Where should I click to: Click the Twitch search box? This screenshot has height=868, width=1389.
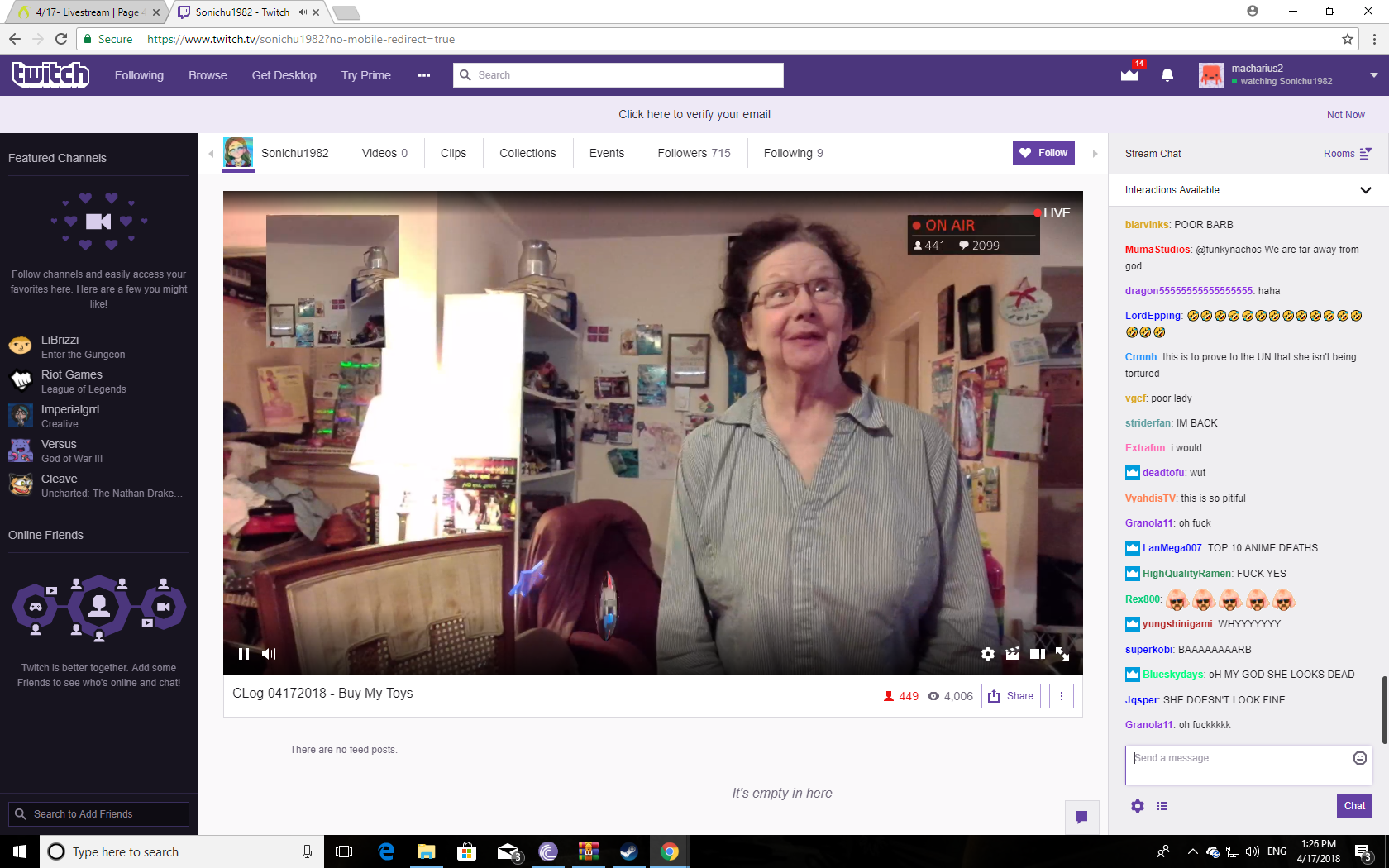coord(618,75)
